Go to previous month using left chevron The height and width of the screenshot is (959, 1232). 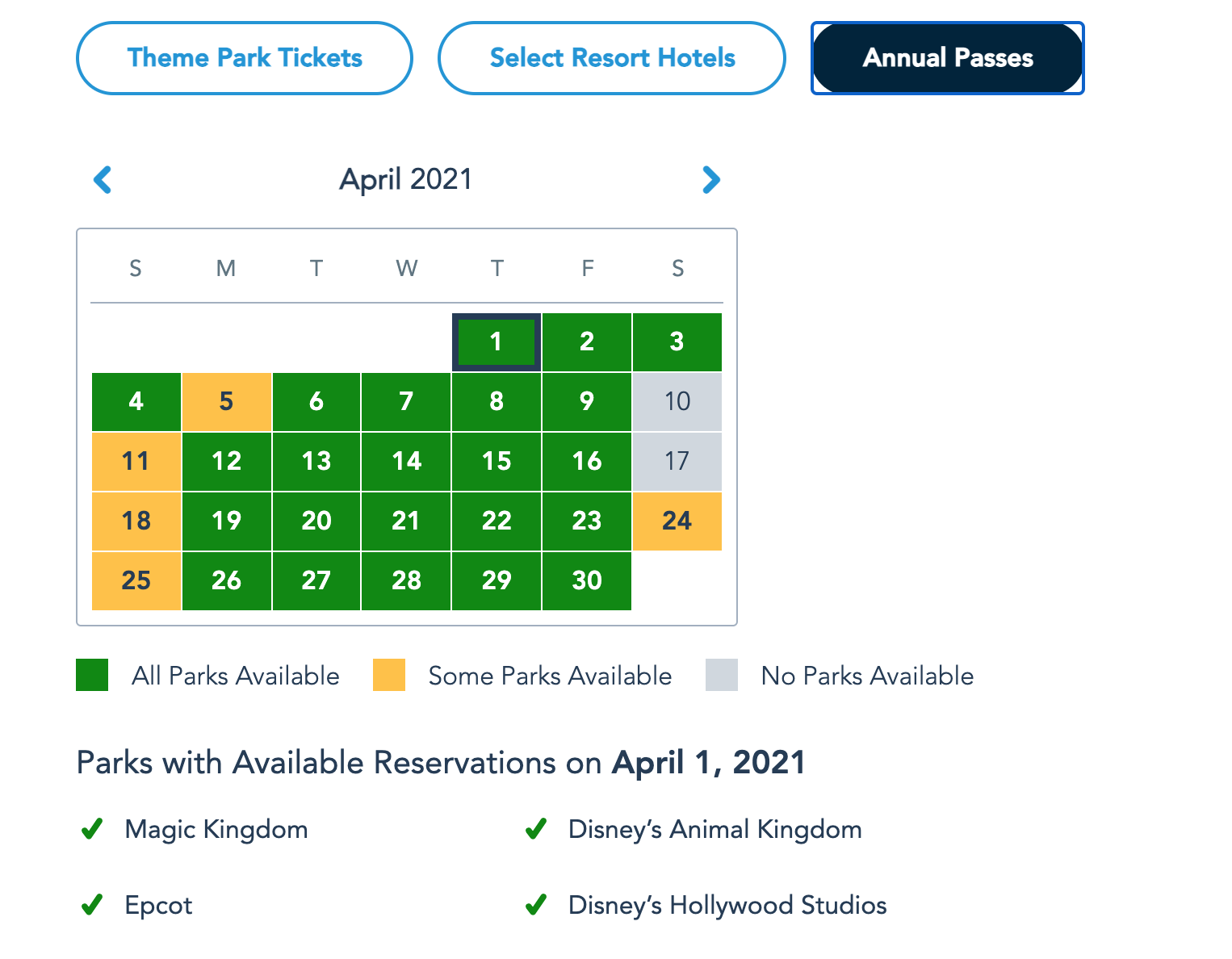tap(103, 179)
